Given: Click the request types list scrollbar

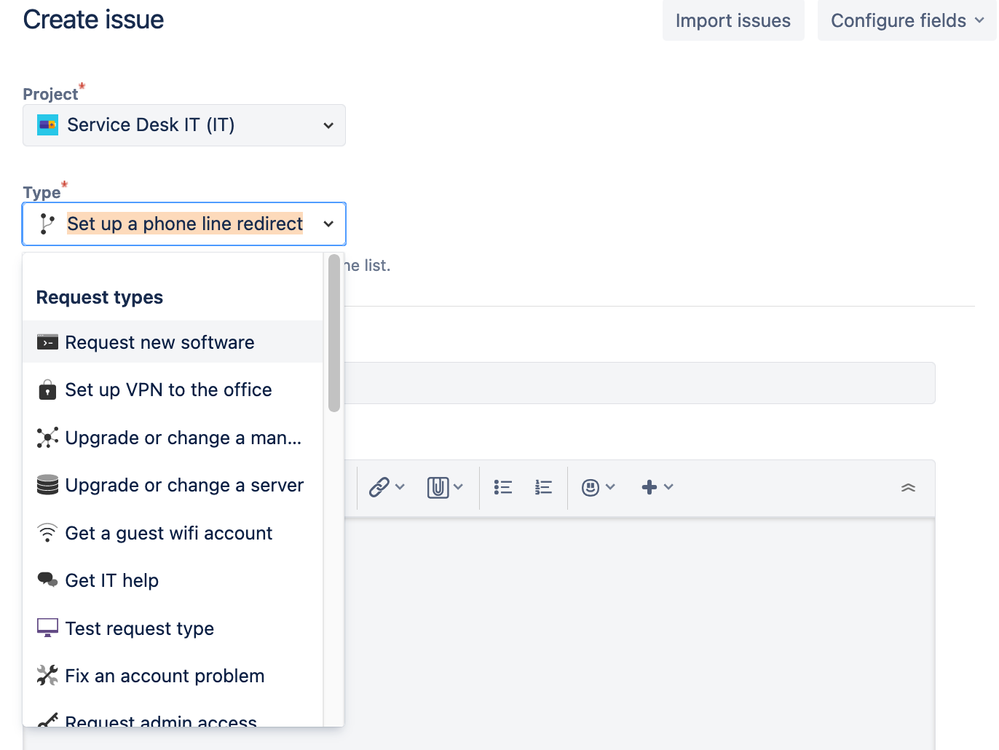Looking at the screenshot, I should (x=334, y=333).
